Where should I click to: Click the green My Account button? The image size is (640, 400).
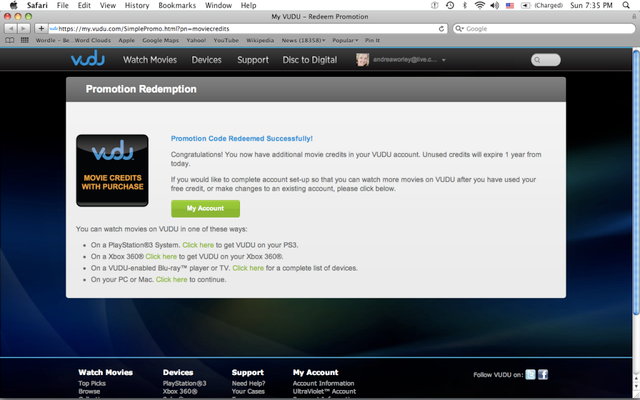coord(205,208)
